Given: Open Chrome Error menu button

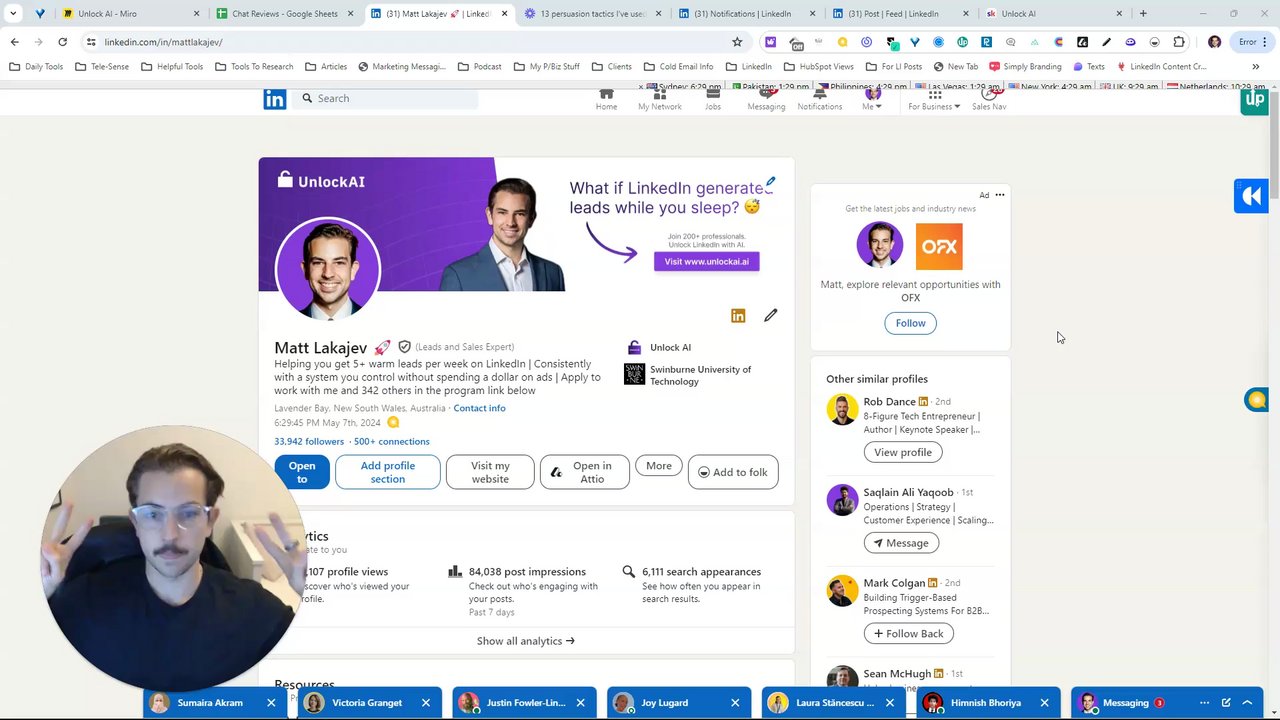Looking at the screenshot, I should (1251, 42).
